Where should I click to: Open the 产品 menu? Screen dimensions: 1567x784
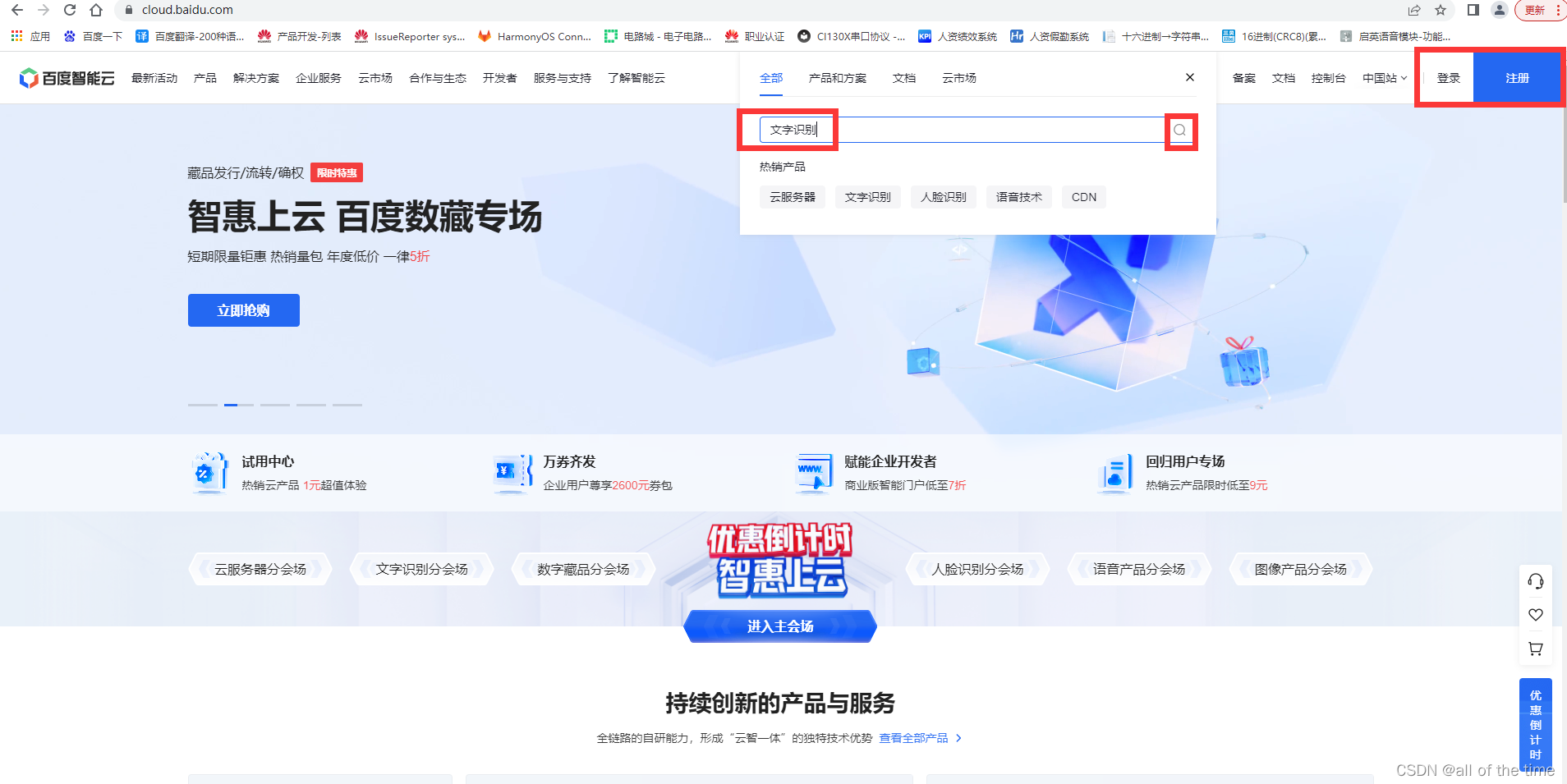coord(205,78)
